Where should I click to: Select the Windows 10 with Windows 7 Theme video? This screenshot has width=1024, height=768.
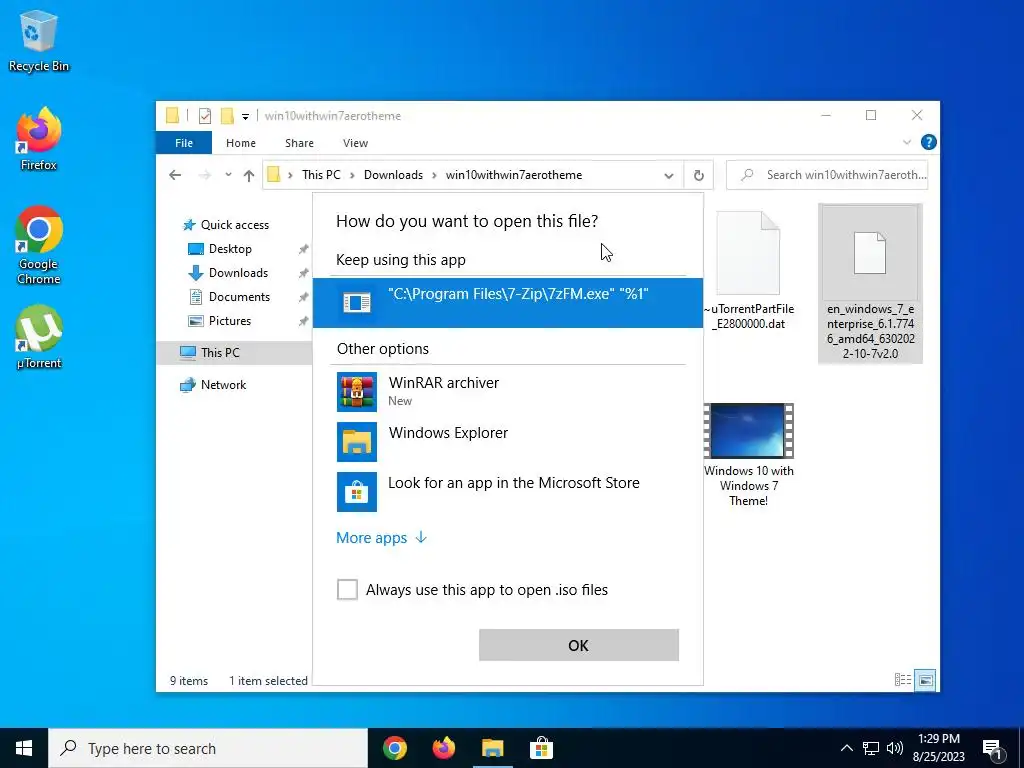(x=748, y=455)
